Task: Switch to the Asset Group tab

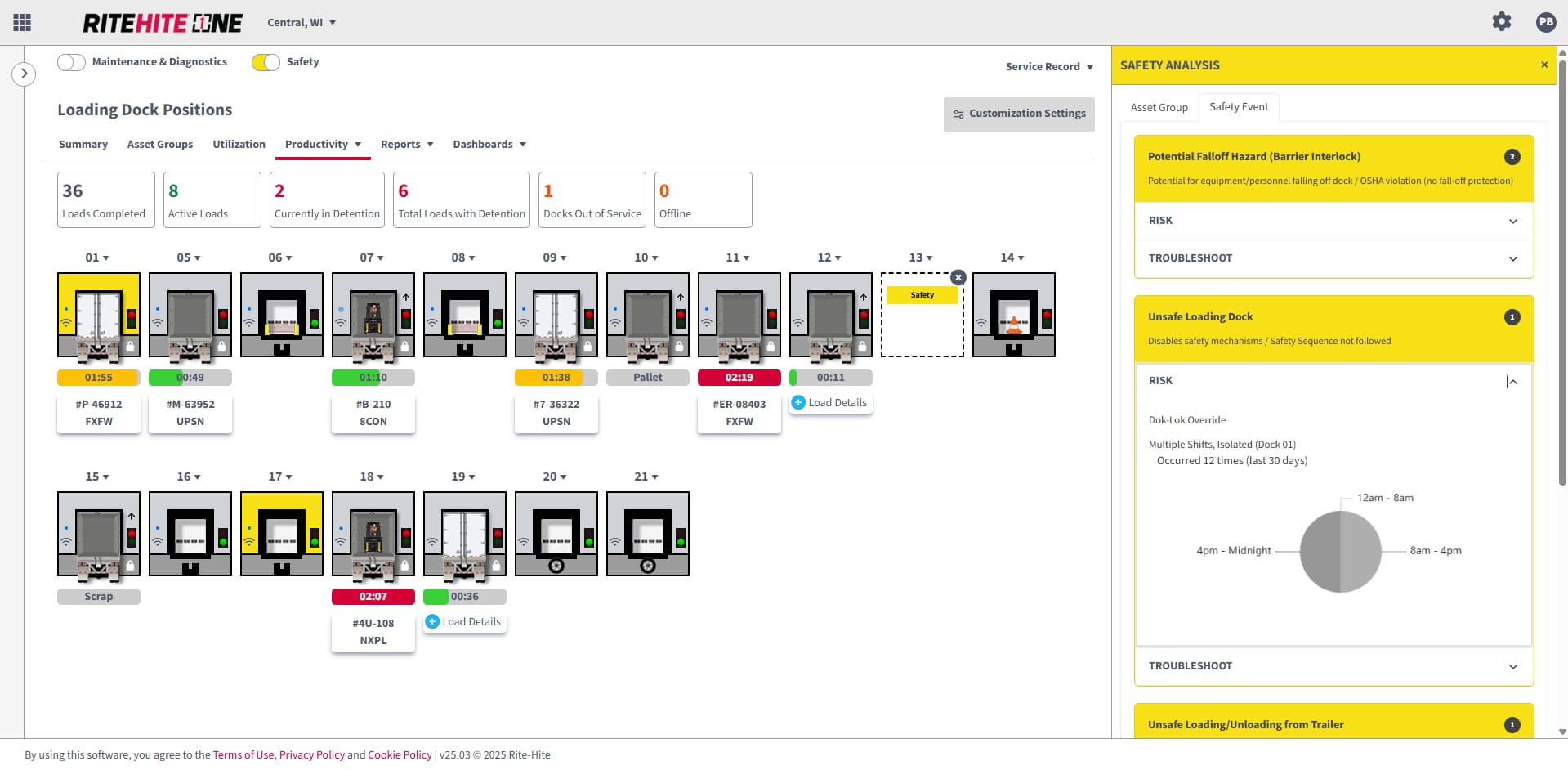Action: click(1159, 107)
